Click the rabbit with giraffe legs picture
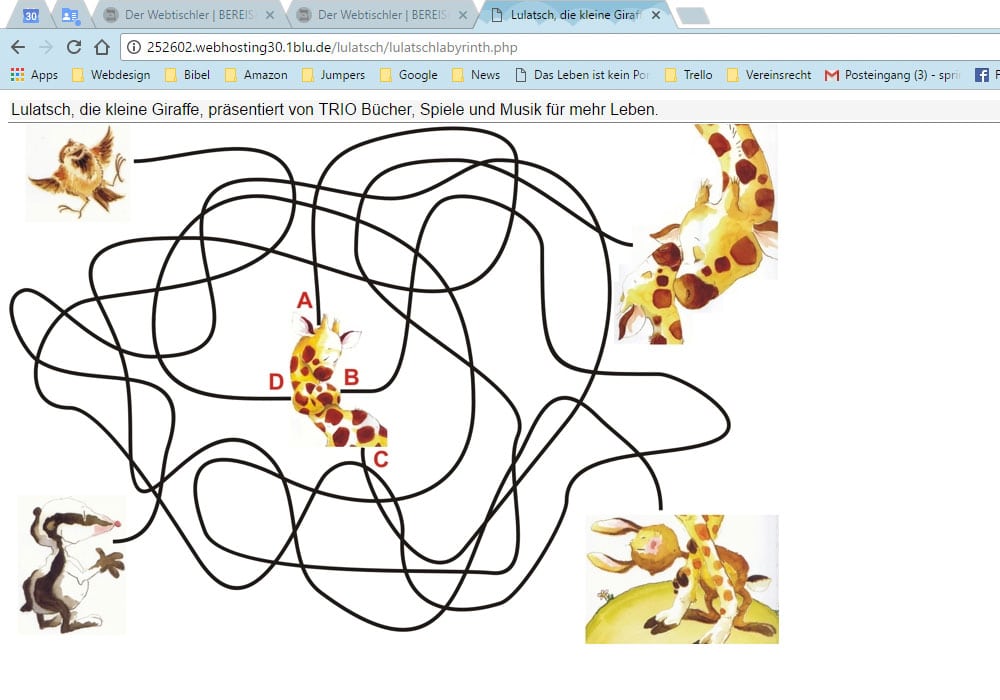Screen dimensions: 1000x700 [x=682, y=579]
